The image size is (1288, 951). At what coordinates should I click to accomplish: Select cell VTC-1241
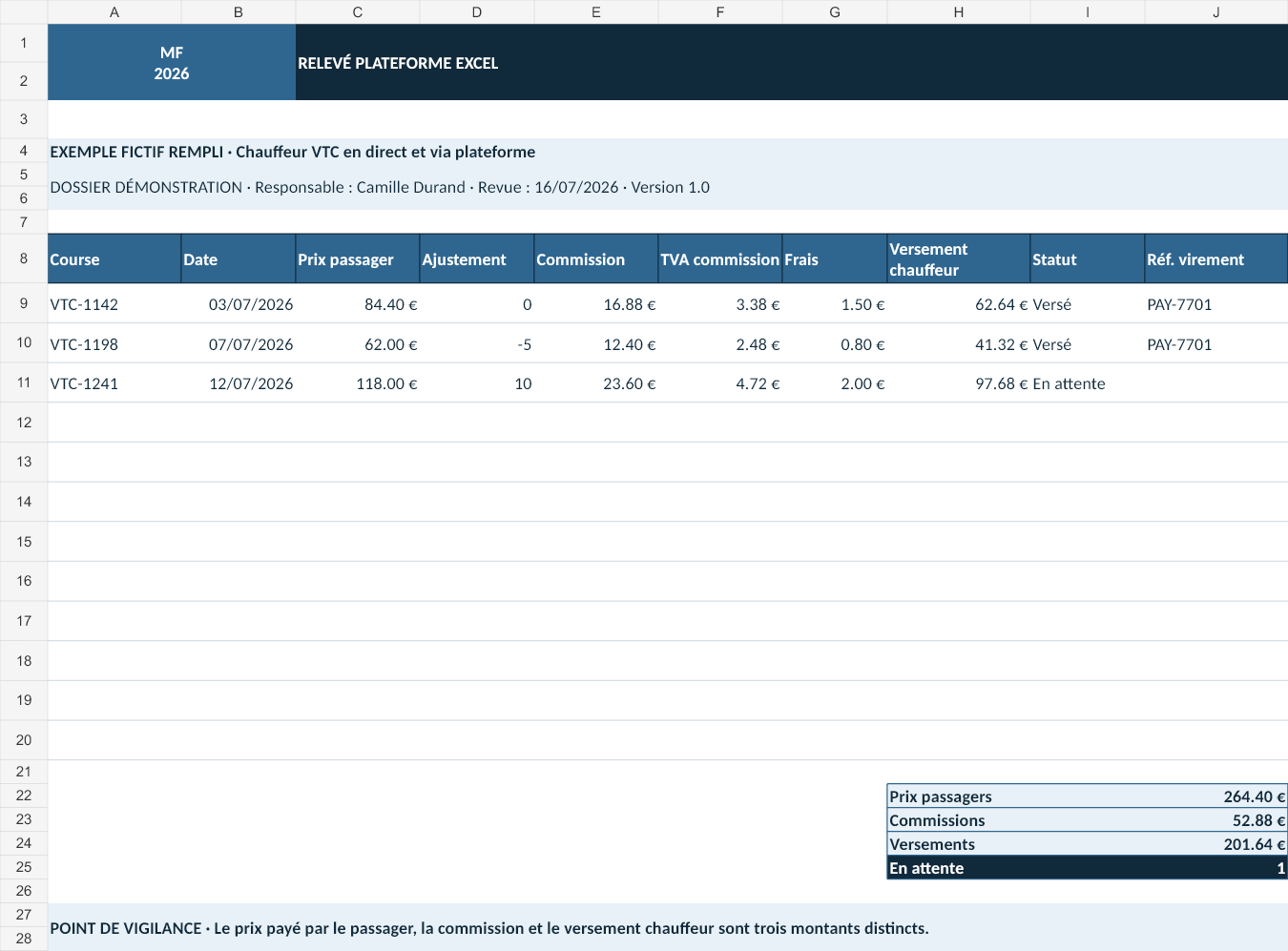(x=114, y=383)
